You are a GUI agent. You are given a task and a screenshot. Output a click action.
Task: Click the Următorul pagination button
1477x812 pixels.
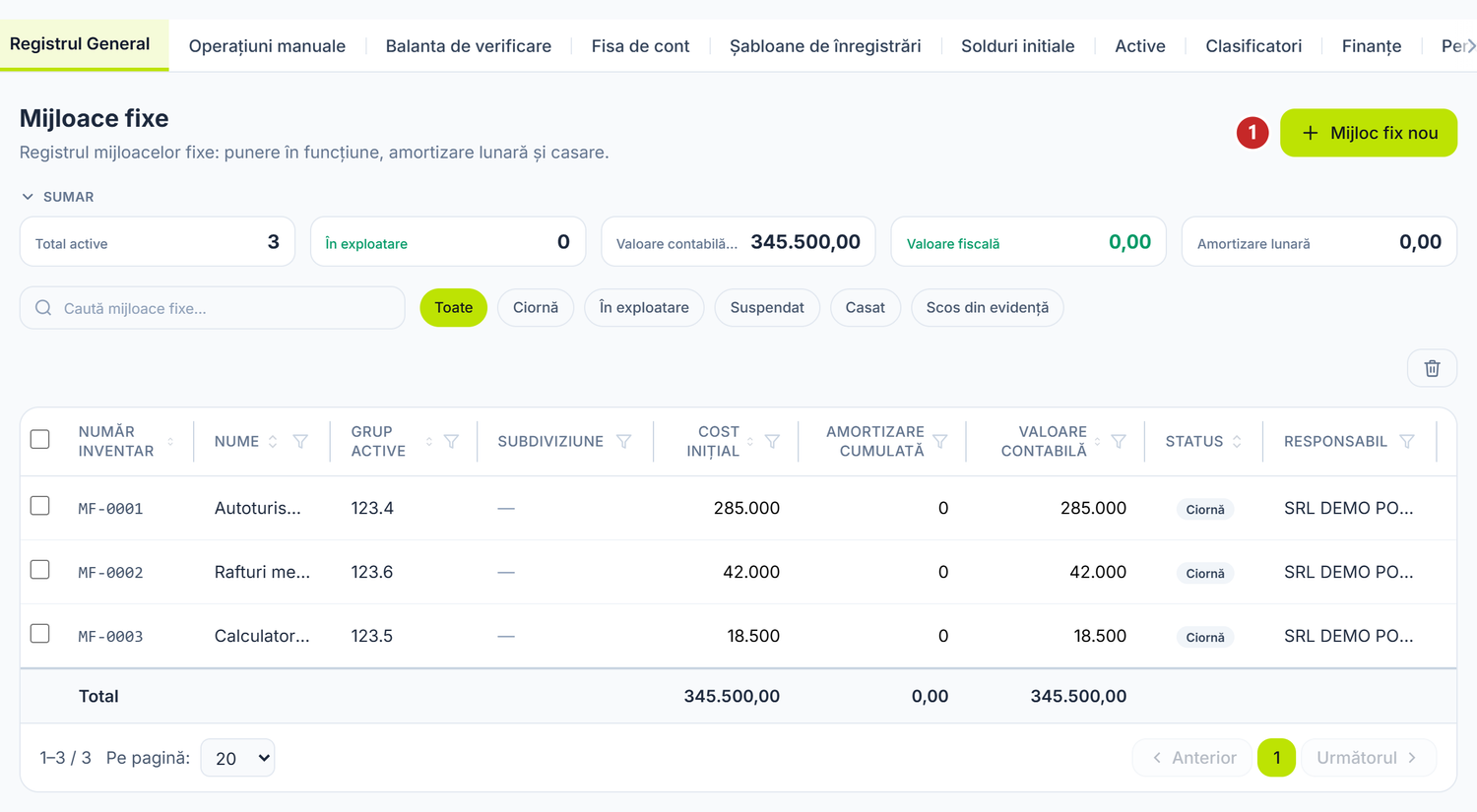(x=1368, y=758)
